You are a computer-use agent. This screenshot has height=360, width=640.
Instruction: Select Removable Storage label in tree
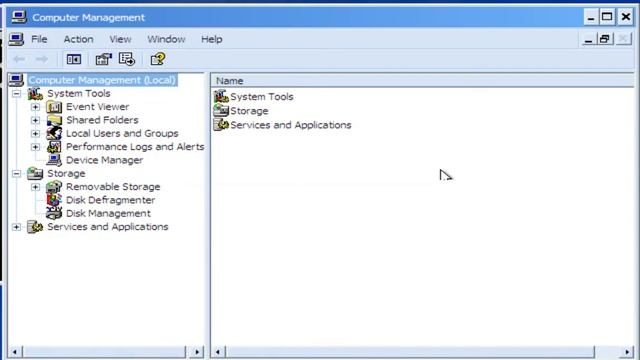coord(113,187)
